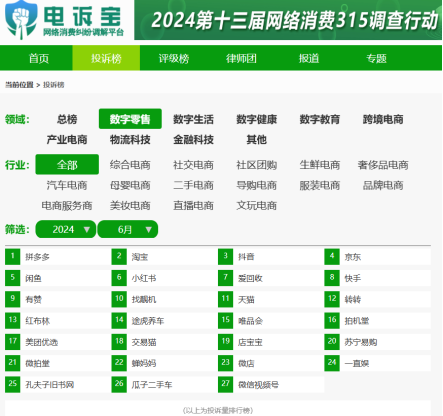Open rank 25 entry 孔夫子旧书网
The height and width of the screenshot is (416, 443).
pyautogui.click(x=50, y=385)
